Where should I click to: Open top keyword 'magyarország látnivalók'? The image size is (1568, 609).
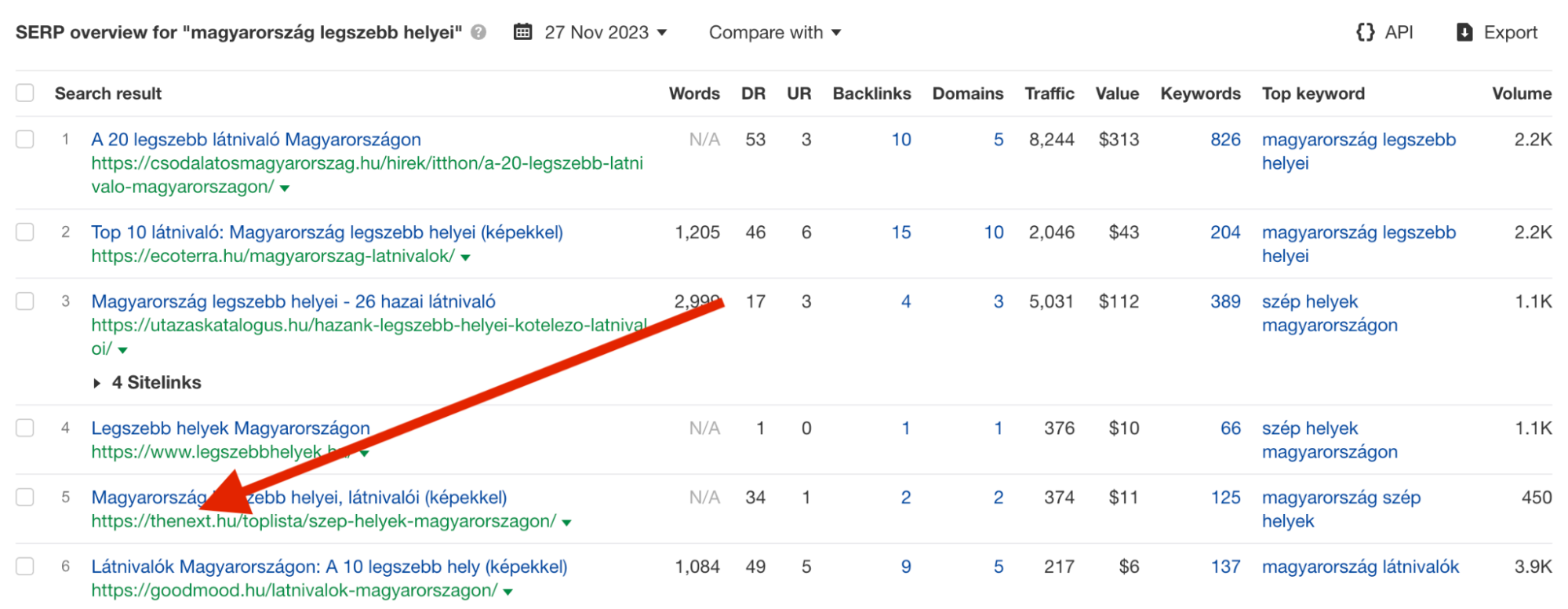(1360, 566)
